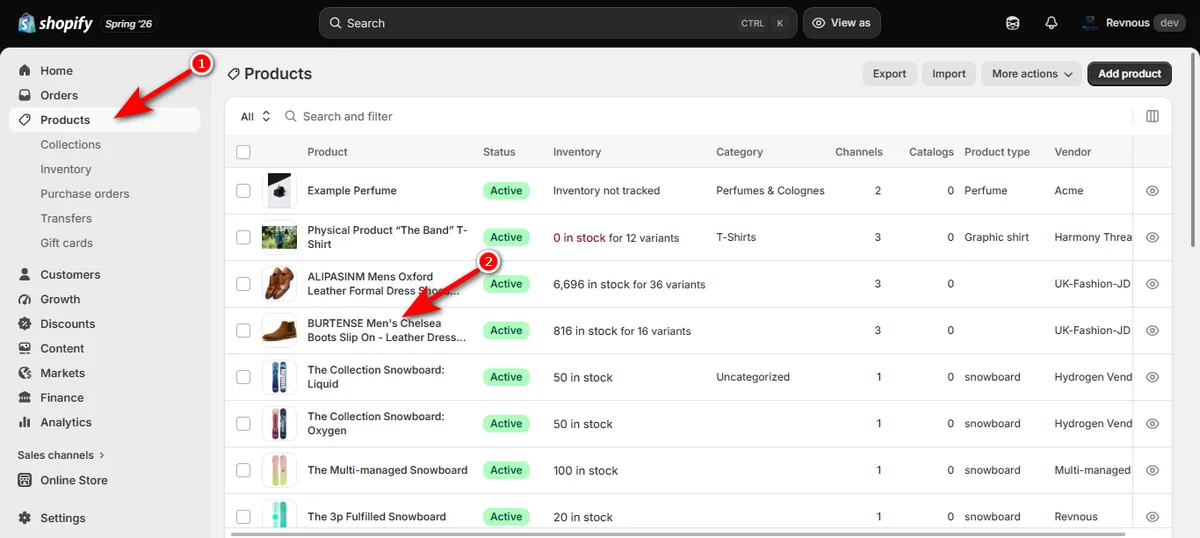
Task: Click the Settings gear icon
Action: point(25,518)
